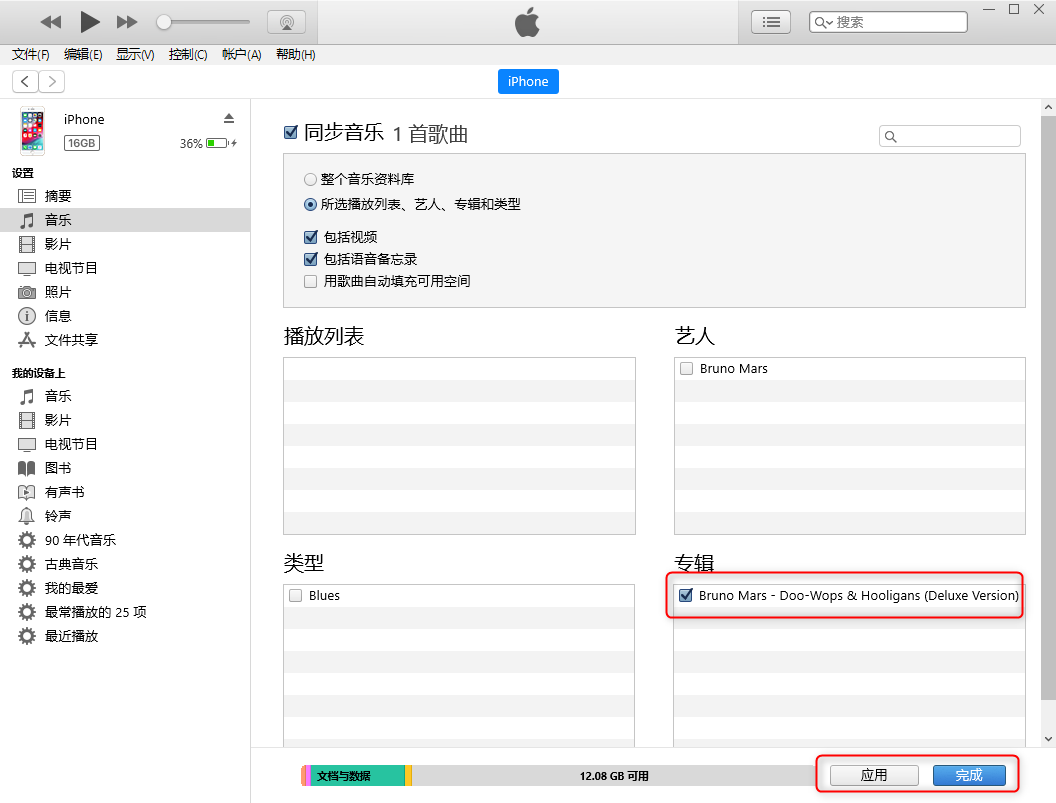Uncheck Doo-Wops & Hooligans album checkbox

point(686,596)
